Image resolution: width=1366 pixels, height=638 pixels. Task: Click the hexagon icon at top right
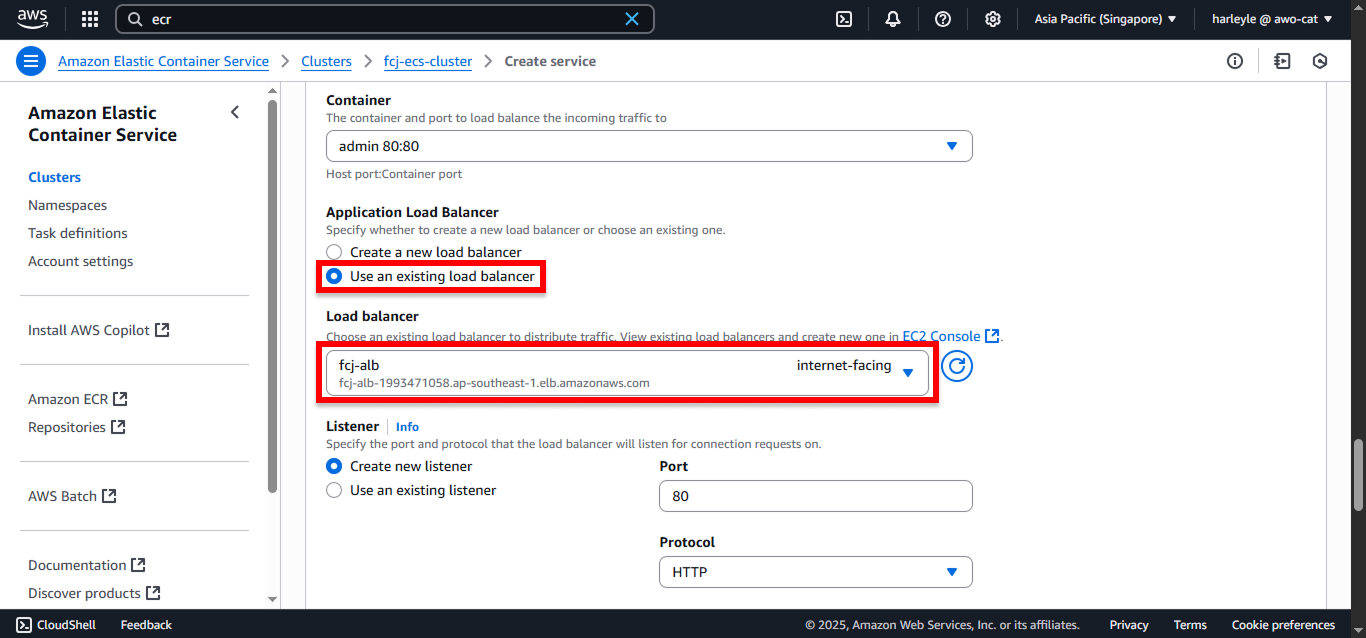(x=1320, y=61)
